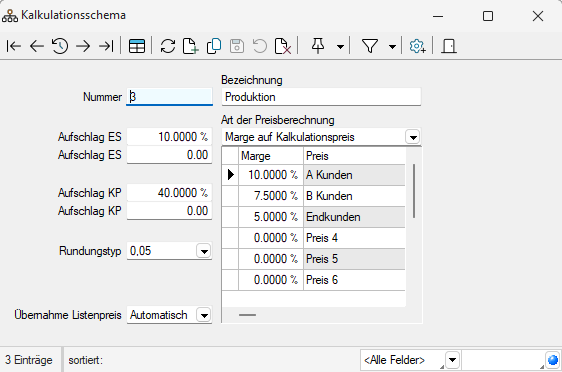Click the pin icon

click(318, 46)
